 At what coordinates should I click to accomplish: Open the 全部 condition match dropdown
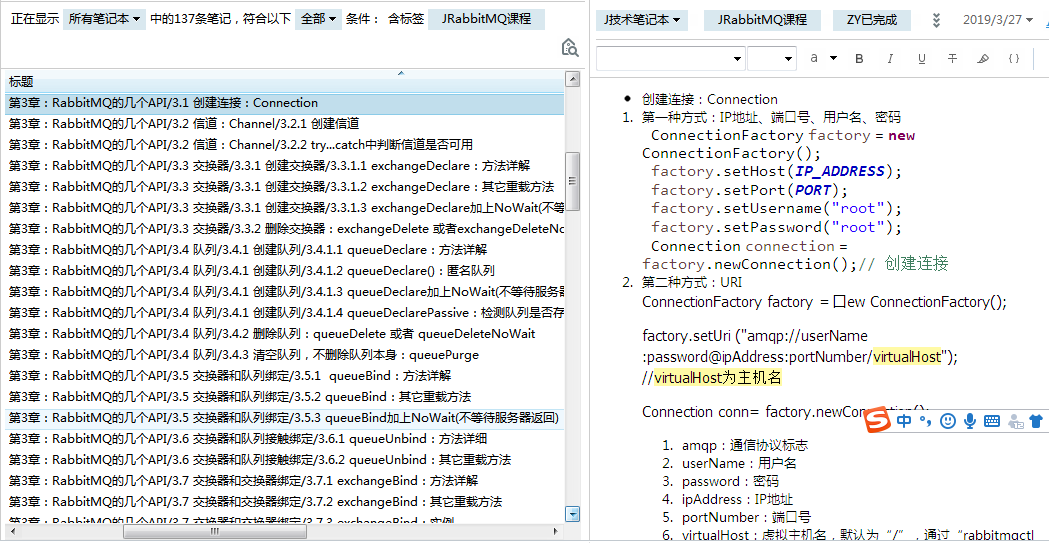click(318, 19)
